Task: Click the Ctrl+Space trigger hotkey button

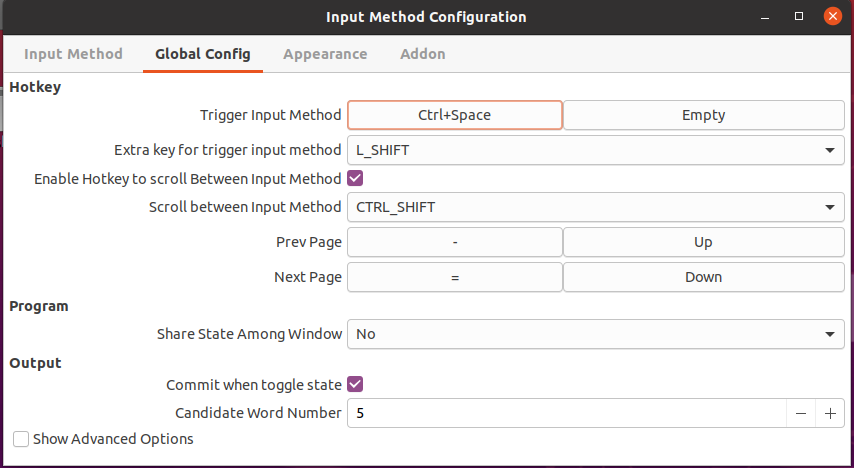Action: pos(455,115)
